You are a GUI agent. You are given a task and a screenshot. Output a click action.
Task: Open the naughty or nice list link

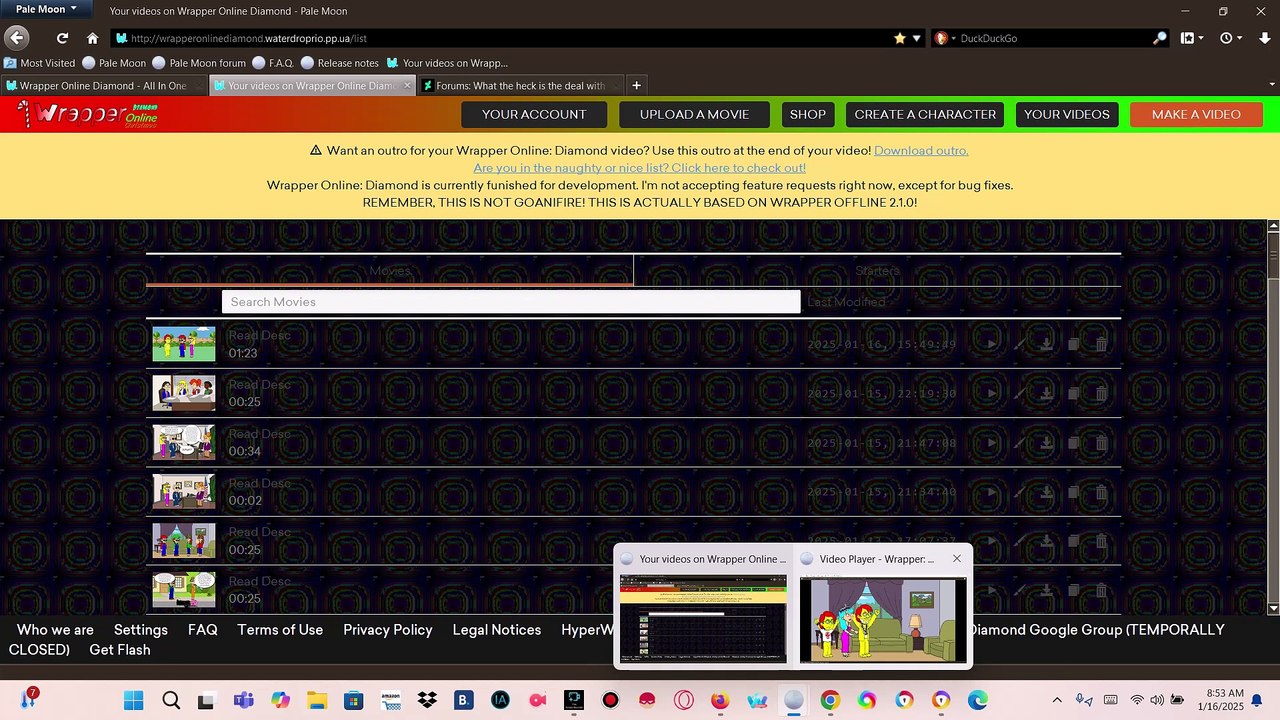pyautogui.click(x=640, y=168)
